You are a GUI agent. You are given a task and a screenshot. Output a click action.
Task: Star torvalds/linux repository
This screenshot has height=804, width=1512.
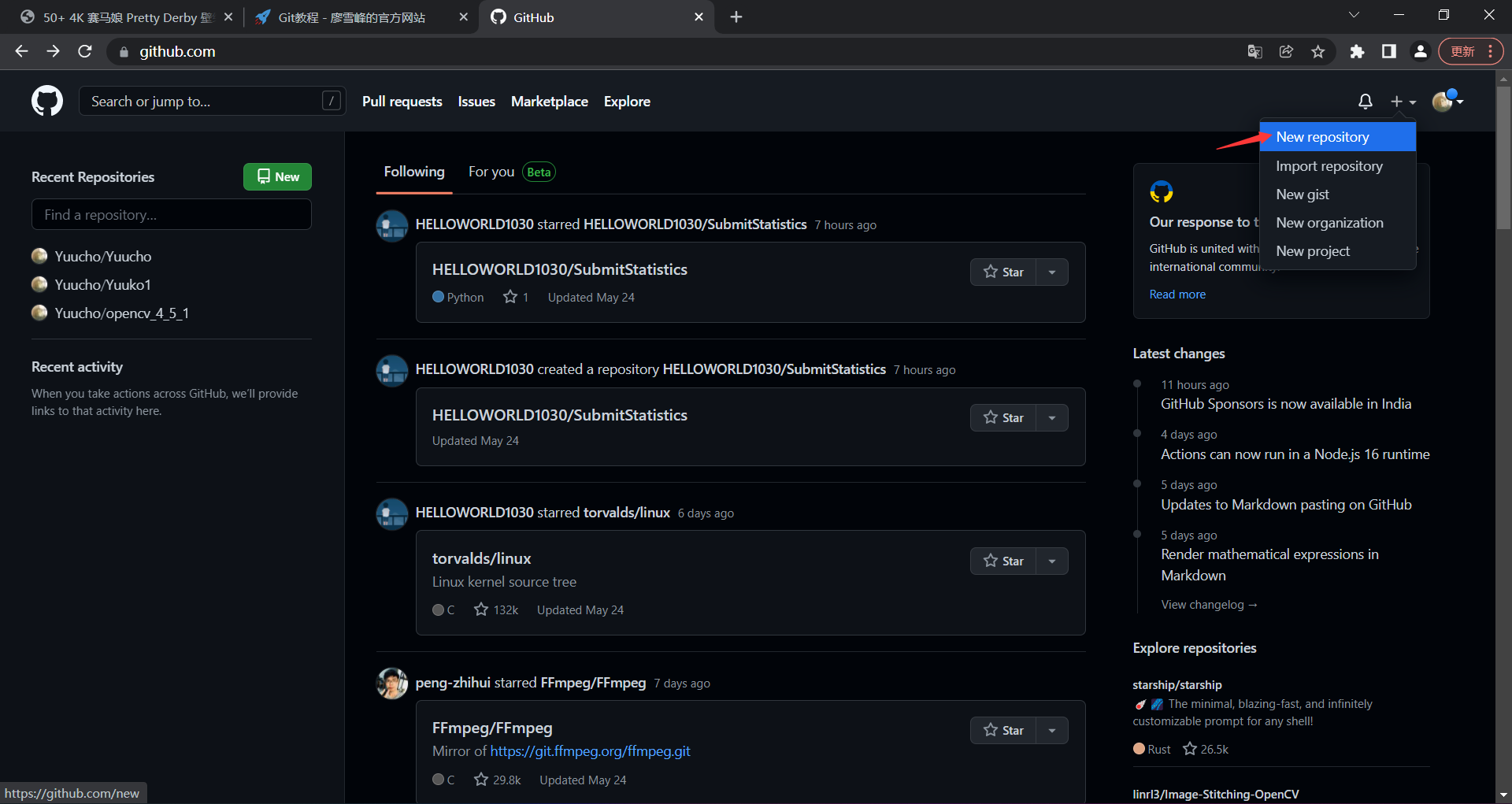pos(1003,561)
